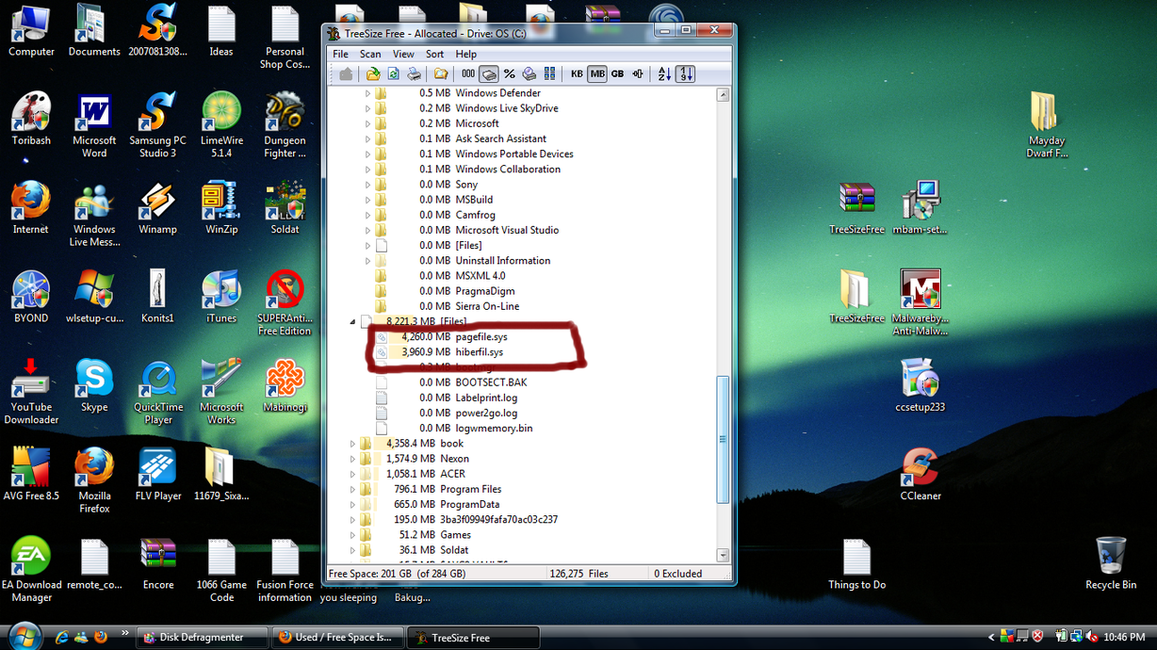Select the iTunes desktop shortcut

tap(221, 297)
